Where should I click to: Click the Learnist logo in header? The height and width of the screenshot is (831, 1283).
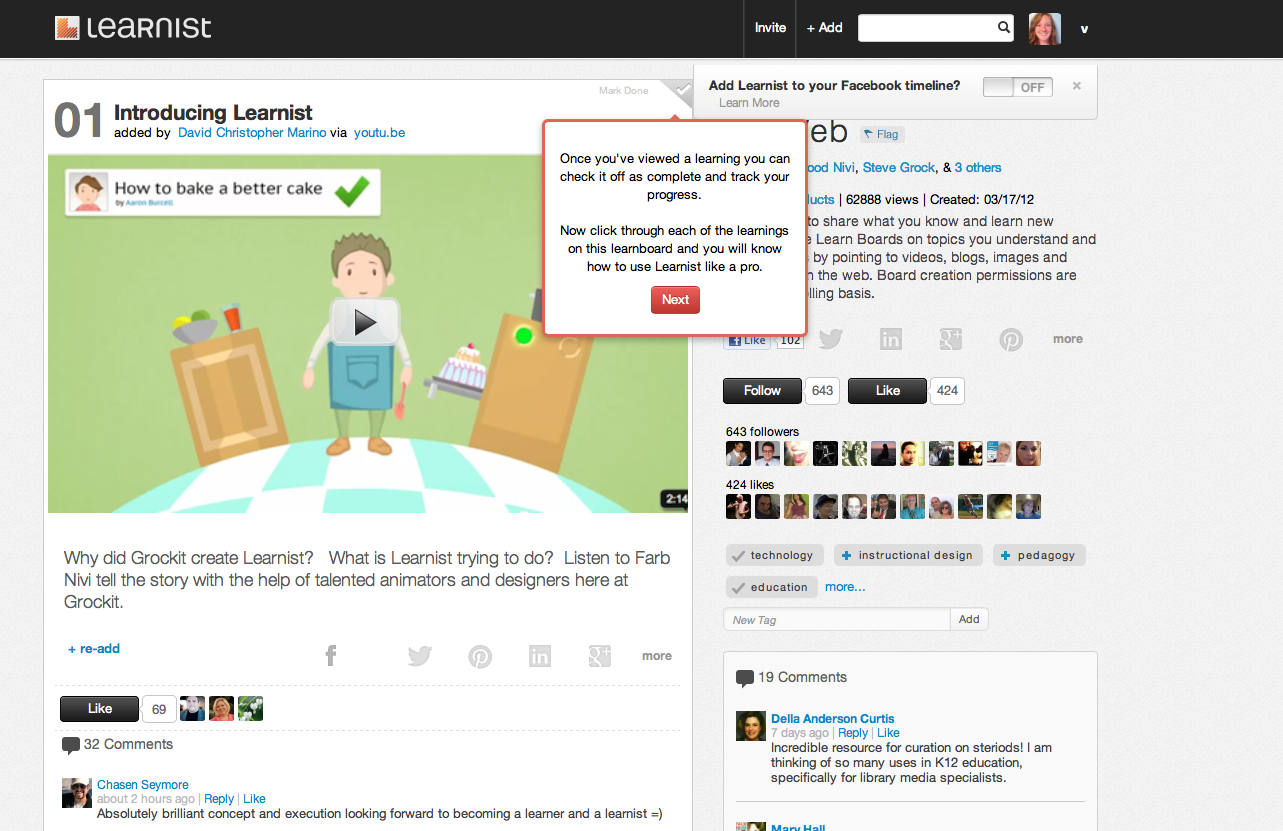pyautogui.click(x=133, y=28)
